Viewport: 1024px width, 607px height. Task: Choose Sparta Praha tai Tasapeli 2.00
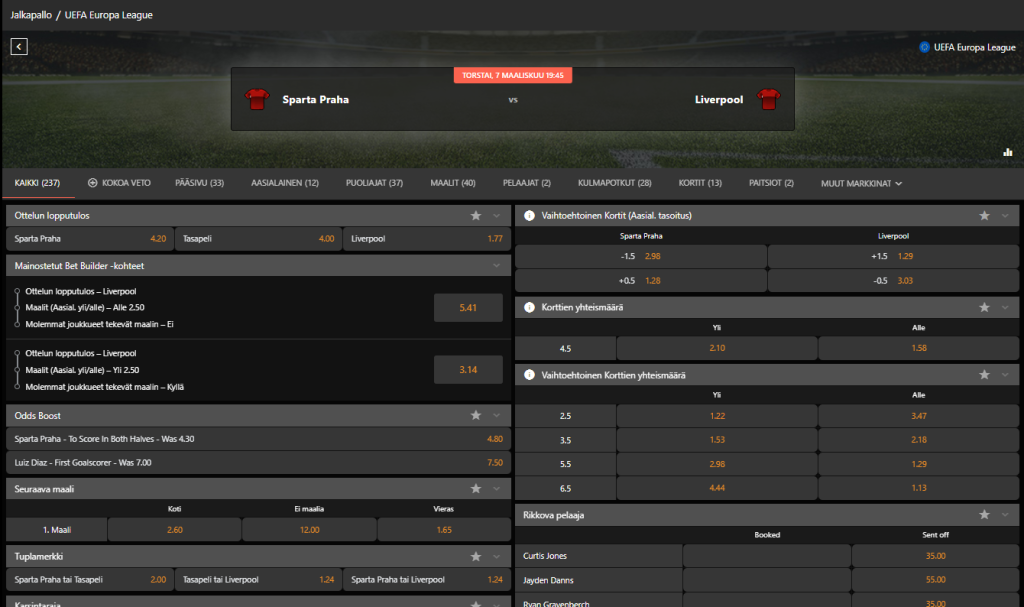[89, 580]
